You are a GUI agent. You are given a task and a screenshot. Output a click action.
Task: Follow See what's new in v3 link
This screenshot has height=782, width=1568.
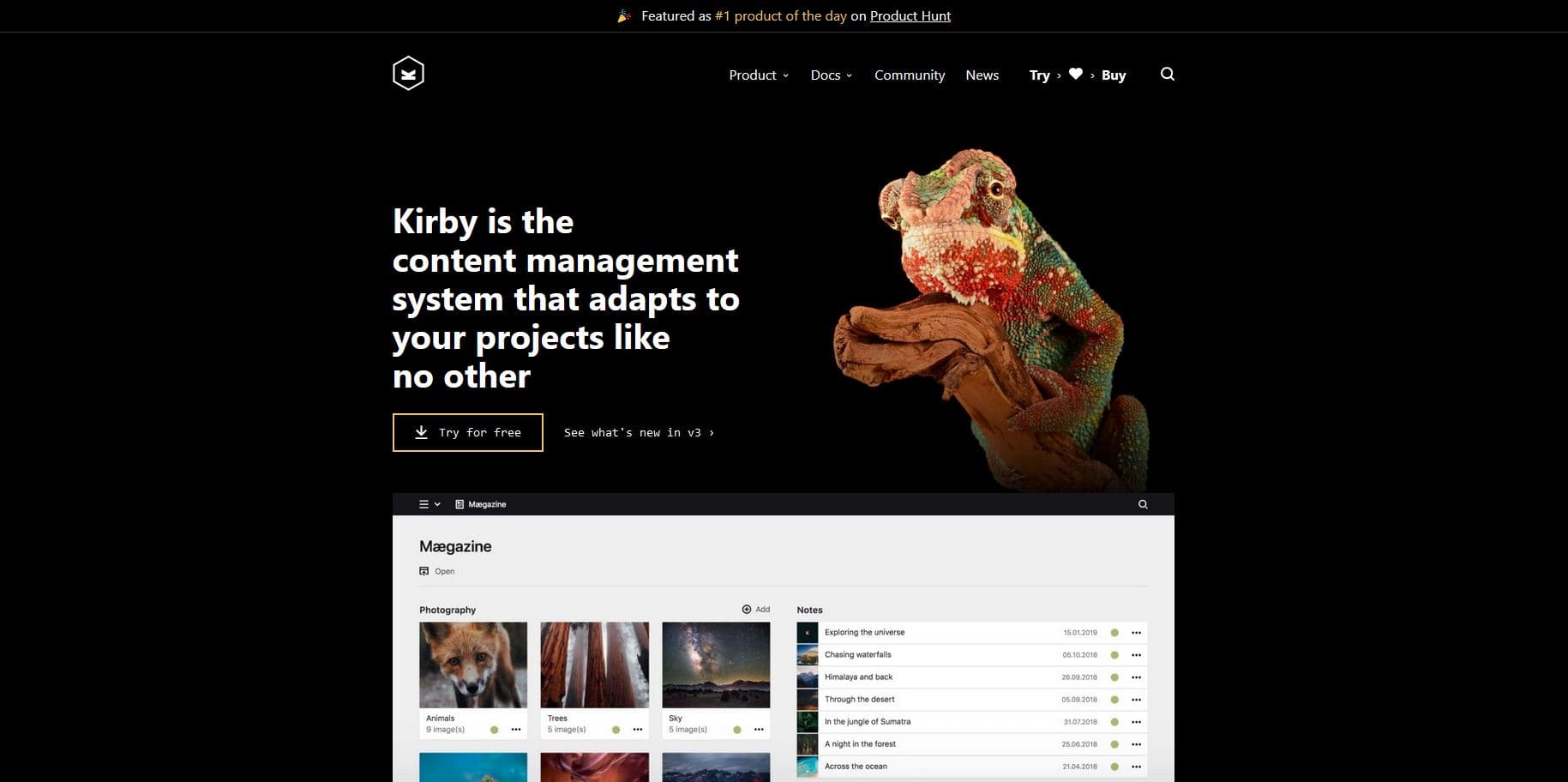(x=639, y=432)
